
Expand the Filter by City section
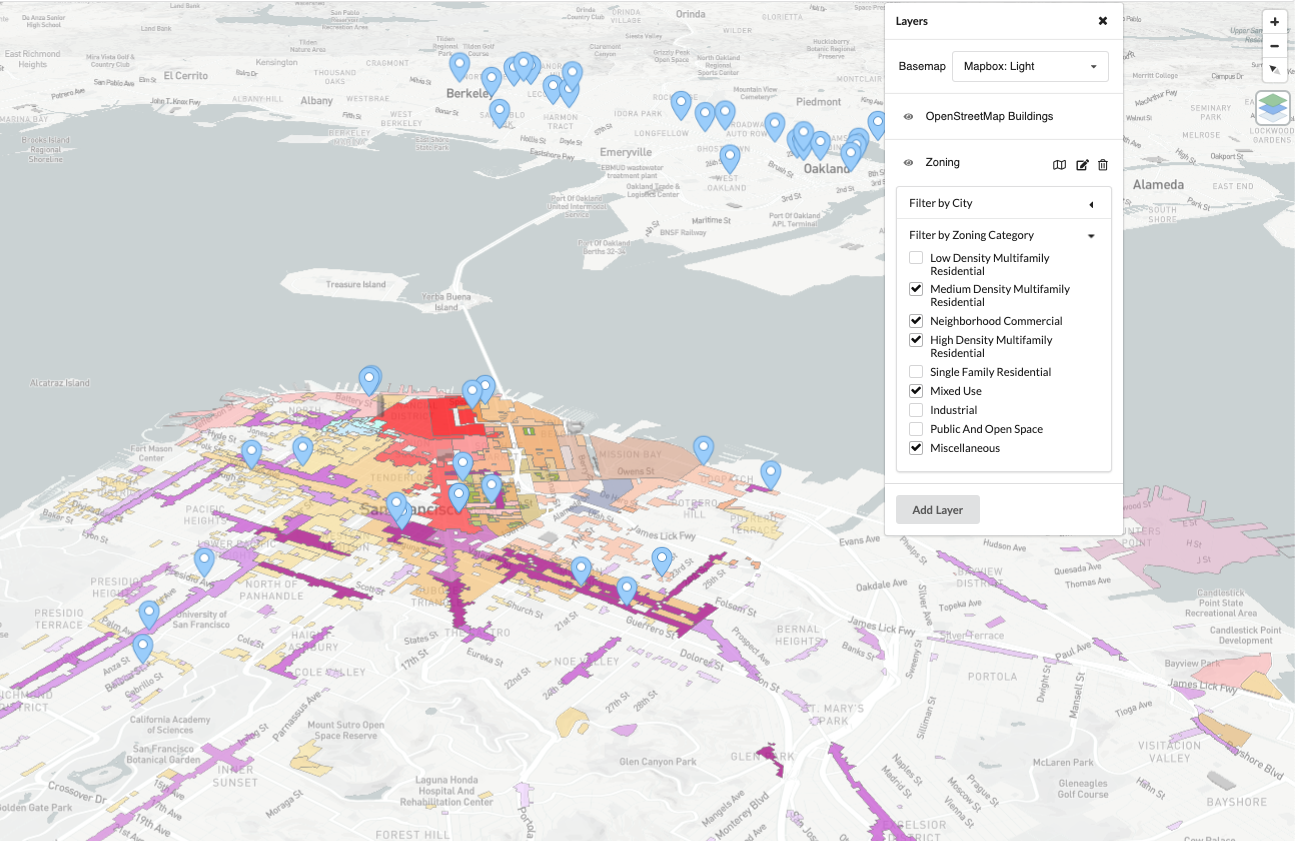(1003, 203)
